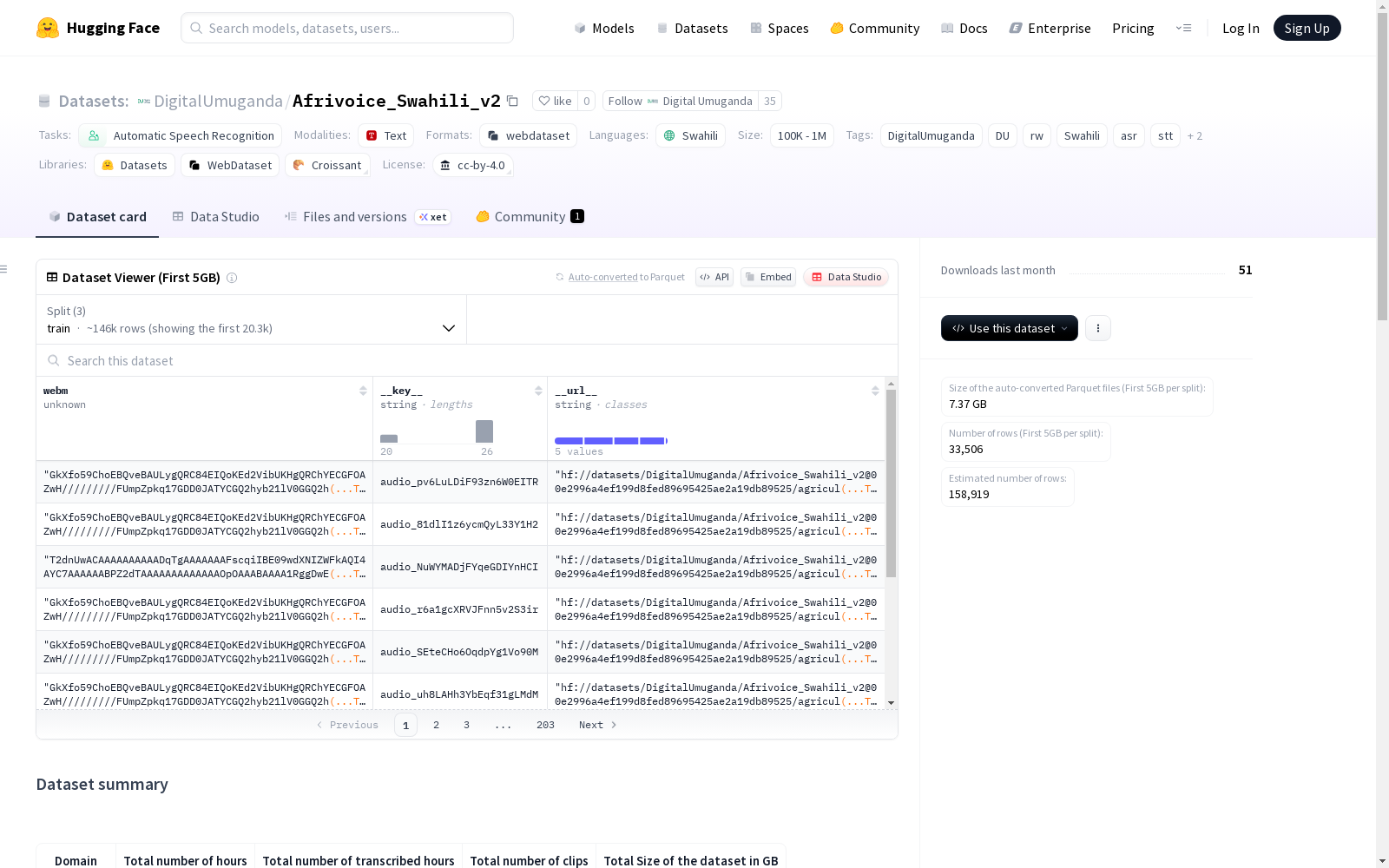
Task: Click the 100K - 1M size tag
Action: [802, 135]
